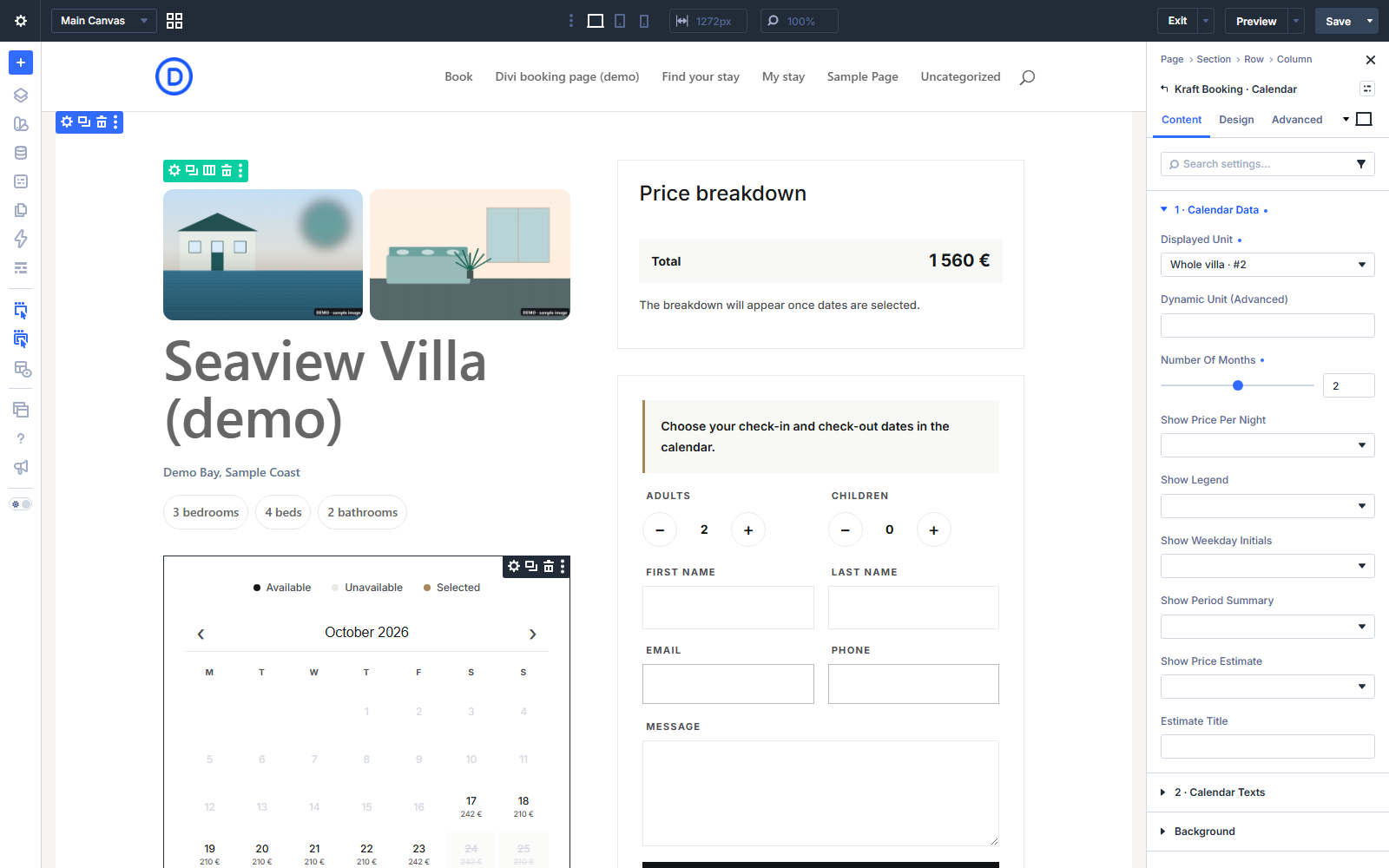Switch to the Design tab
The height and width of the screenshot is (868, 1389).
tap(1236, 120)
